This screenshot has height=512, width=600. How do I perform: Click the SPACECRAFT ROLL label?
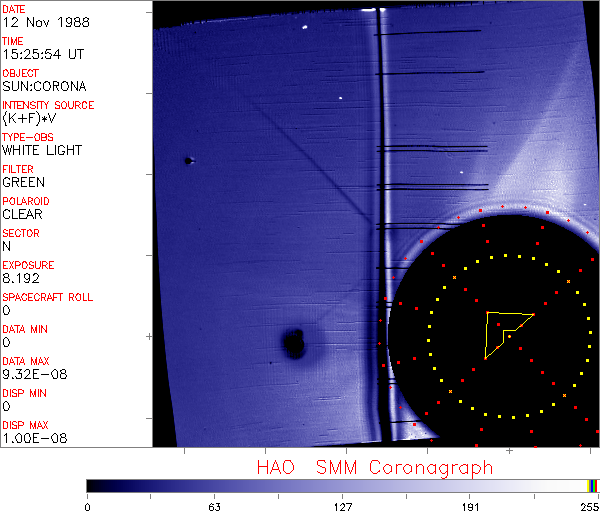click(x=48, y=297)
